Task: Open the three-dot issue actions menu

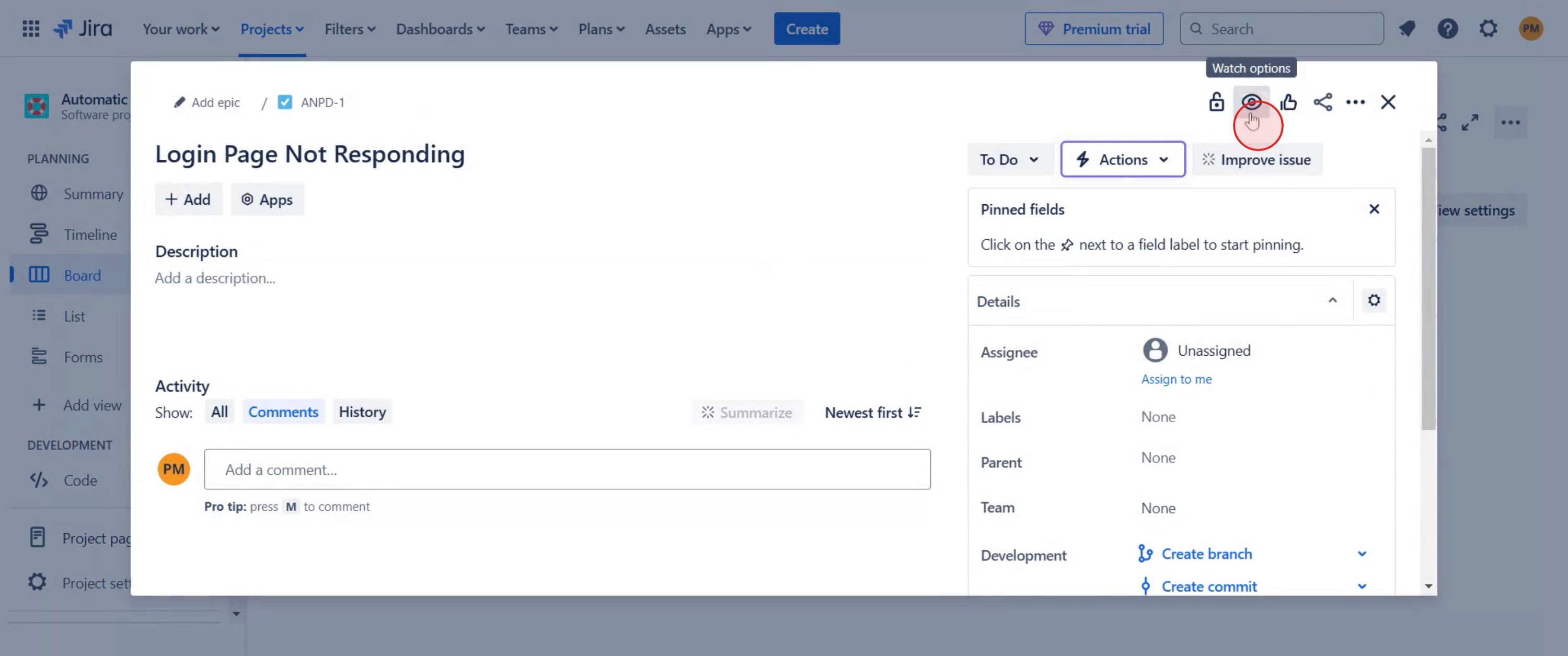Action: click(1355, 102)
